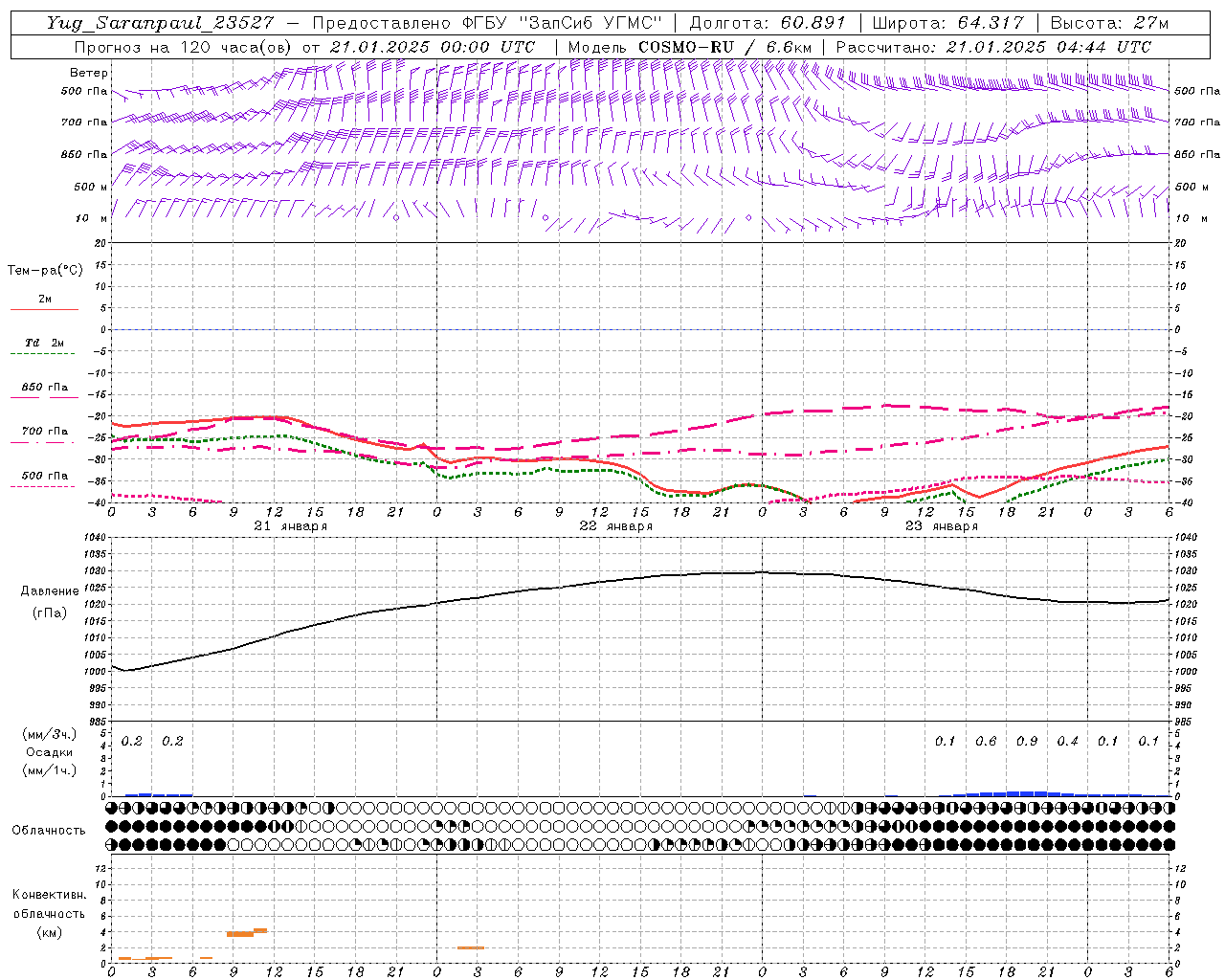Click the orange convective bar near 4 km
The width and height of the screenshot is (1225, 980).
[x=246, y=932]
